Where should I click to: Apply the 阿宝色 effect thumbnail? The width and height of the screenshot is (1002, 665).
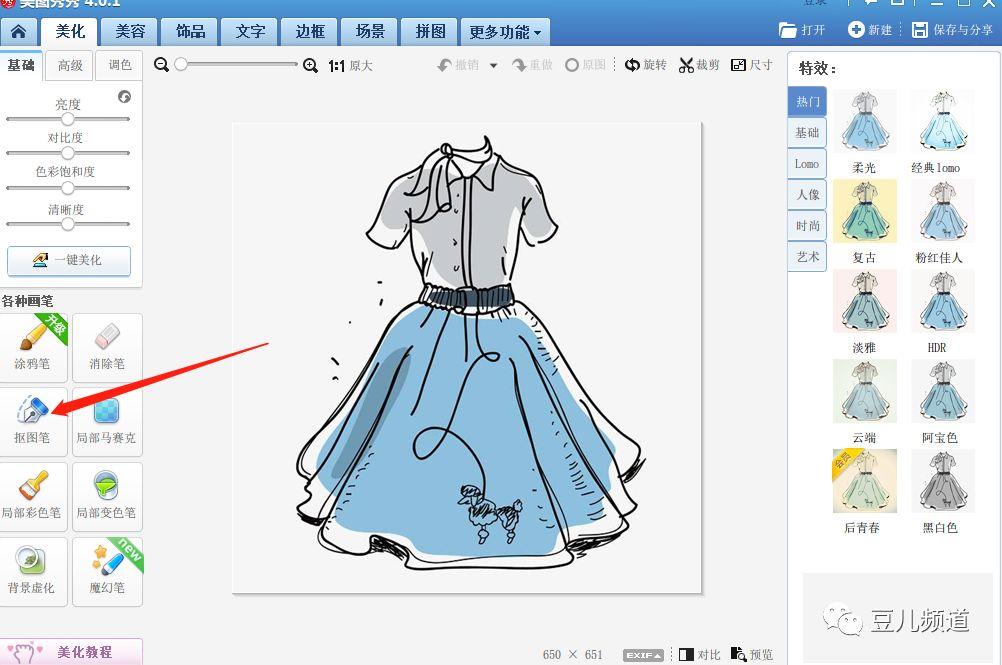tap(943, 392)
